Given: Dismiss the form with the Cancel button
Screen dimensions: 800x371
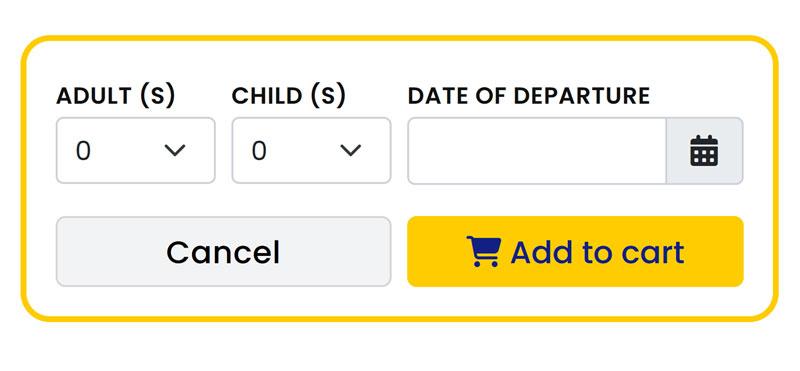Looking at the screenshot, I should (223, 252).
